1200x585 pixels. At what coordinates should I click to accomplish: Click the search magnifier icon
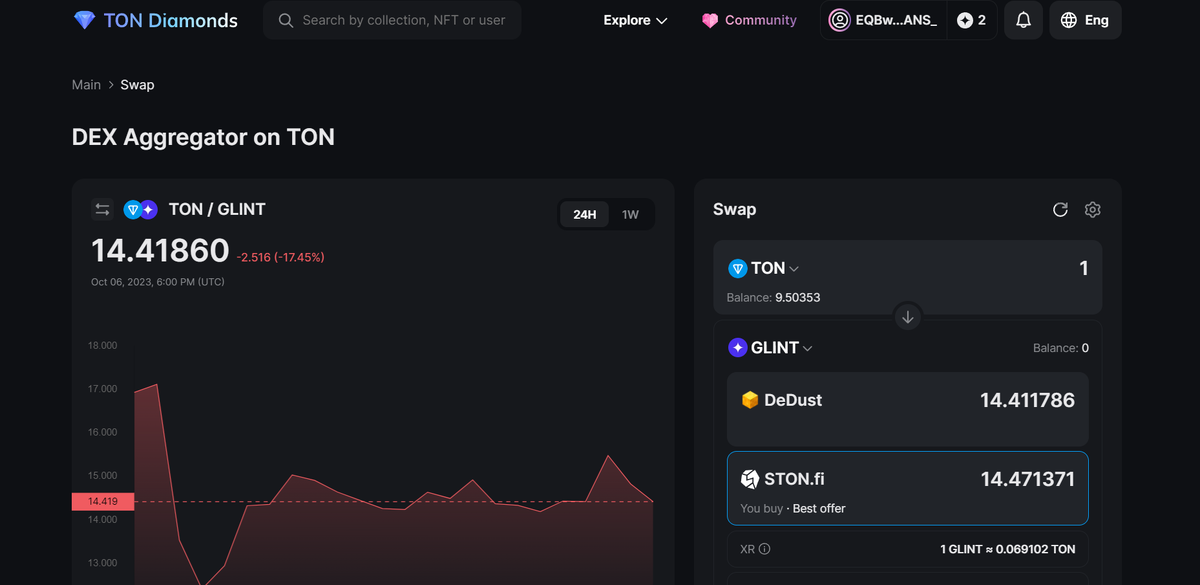coord(286,20)
